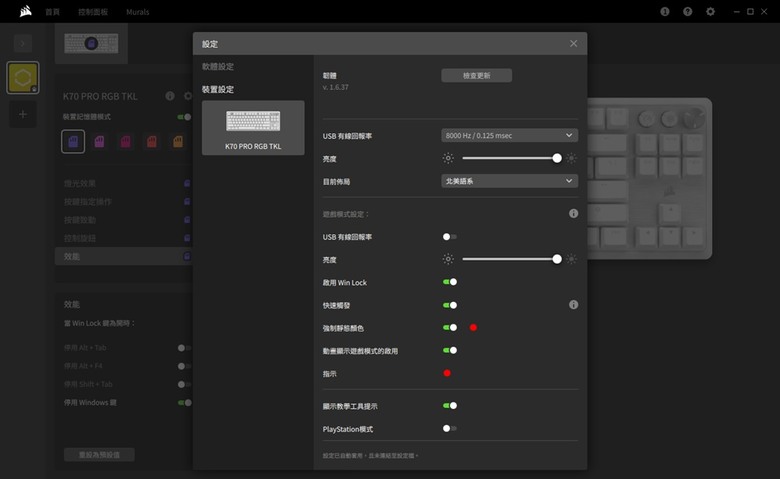The image size is (780, 479).
Task: Select 效能 menu item
Action: tap(123, 256)
